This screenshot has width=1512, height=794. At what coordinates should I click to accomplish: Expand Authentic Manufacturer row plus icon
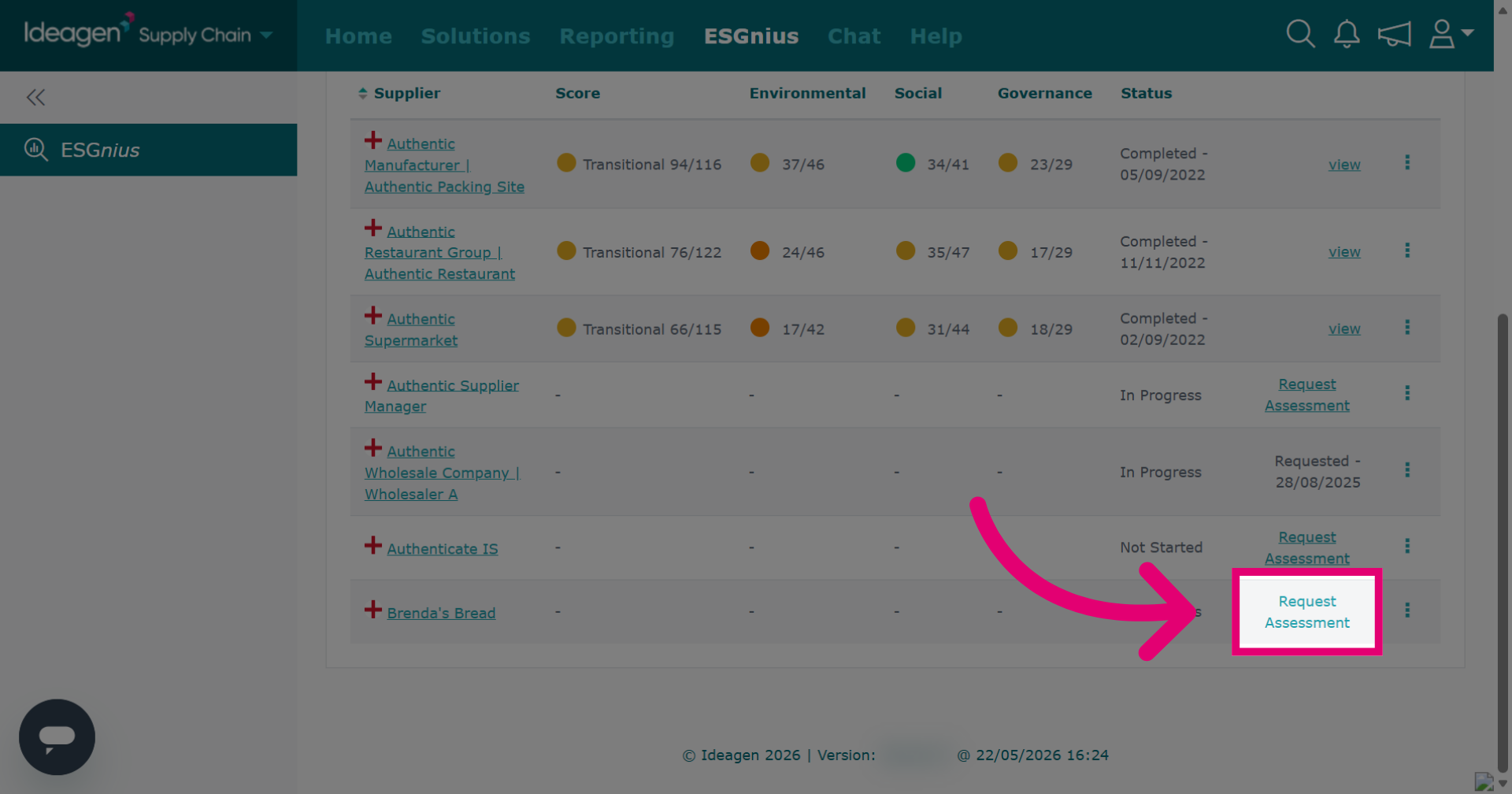click(373, 140)
